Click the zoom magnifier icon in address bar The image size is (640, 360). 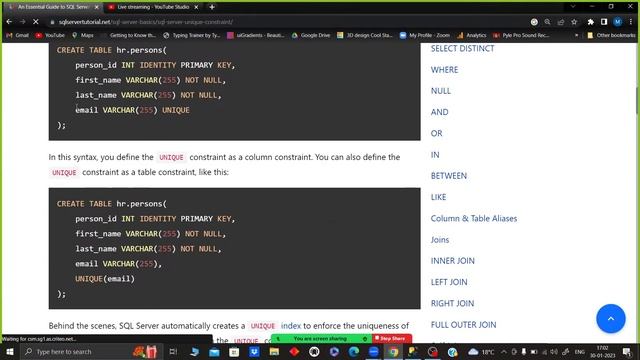tap(547, 22)
